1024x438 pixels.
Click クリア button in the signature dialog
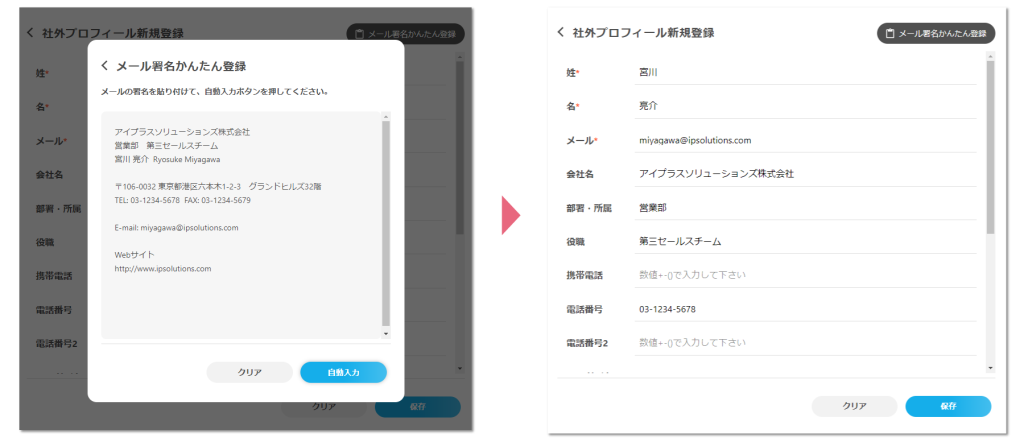[249, 372]
